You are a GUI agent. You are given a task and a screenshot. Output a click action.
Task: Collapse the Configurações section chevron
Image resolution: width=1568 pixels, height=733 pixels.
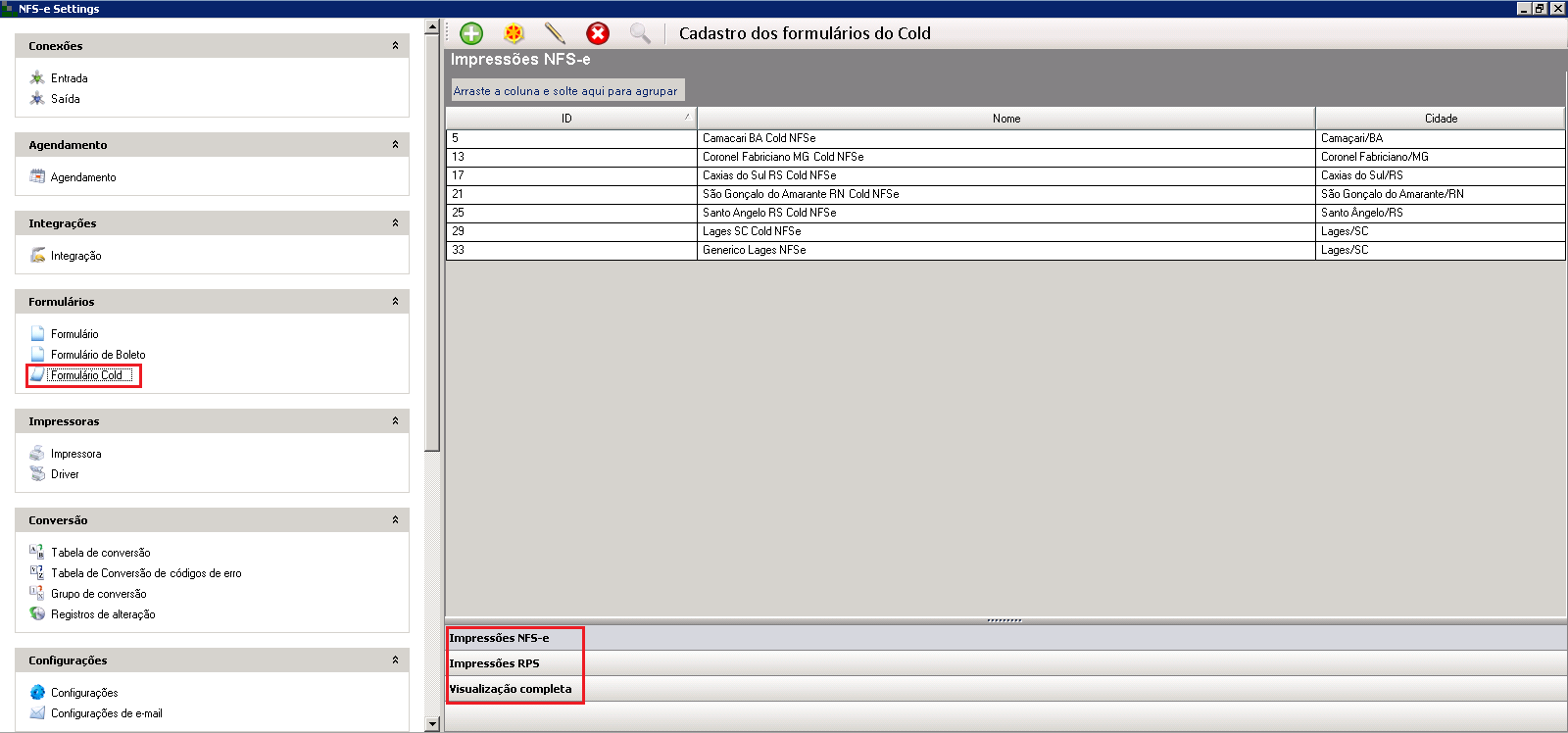click(x=395, y=660)
